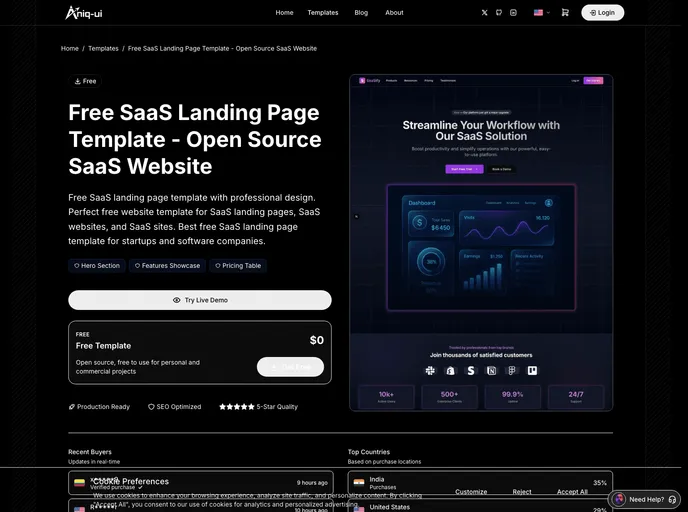The image size is (688, 512).
Task: Open the Need Help? chat widget
Action: pos(644,499)
